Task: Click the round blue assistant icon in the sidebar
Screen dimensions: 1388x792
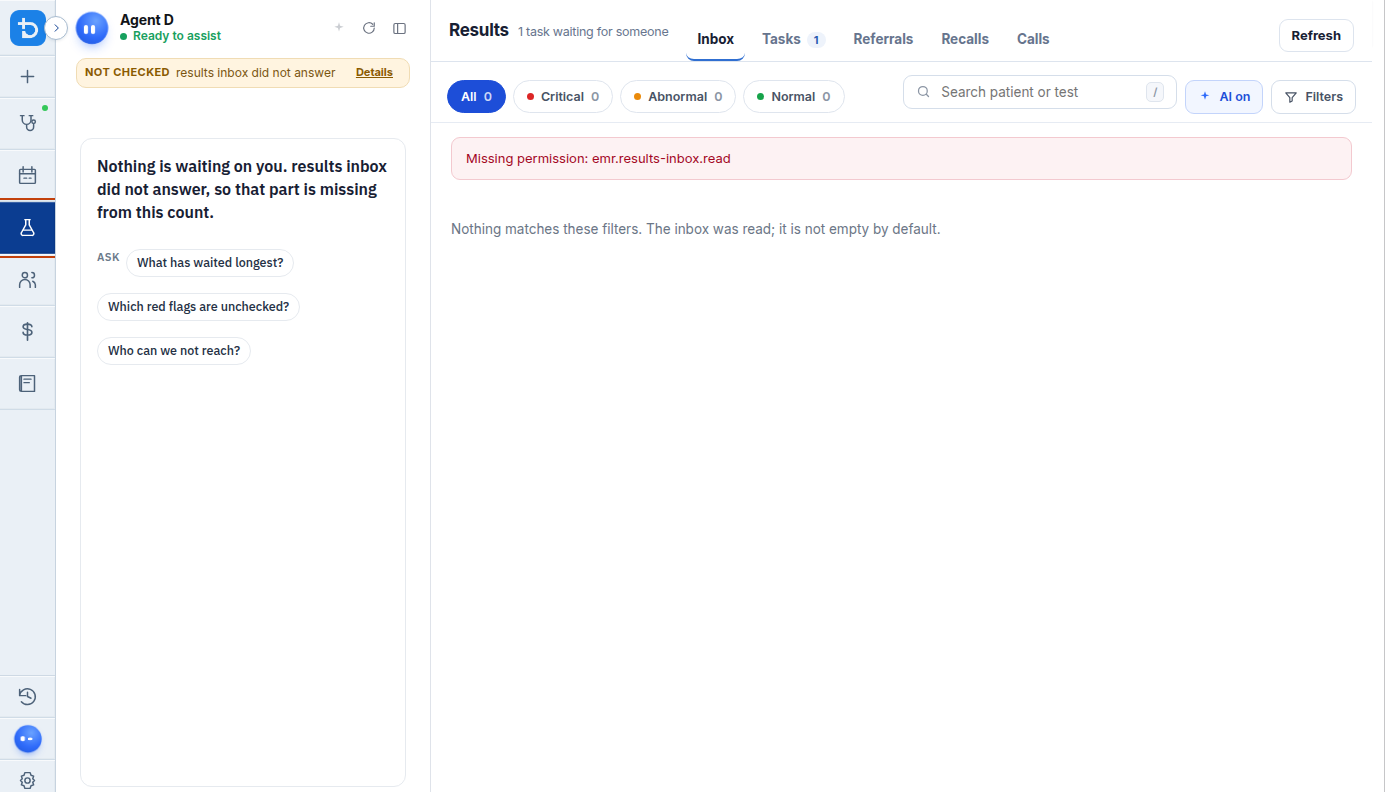Action: tap(27, 739)
